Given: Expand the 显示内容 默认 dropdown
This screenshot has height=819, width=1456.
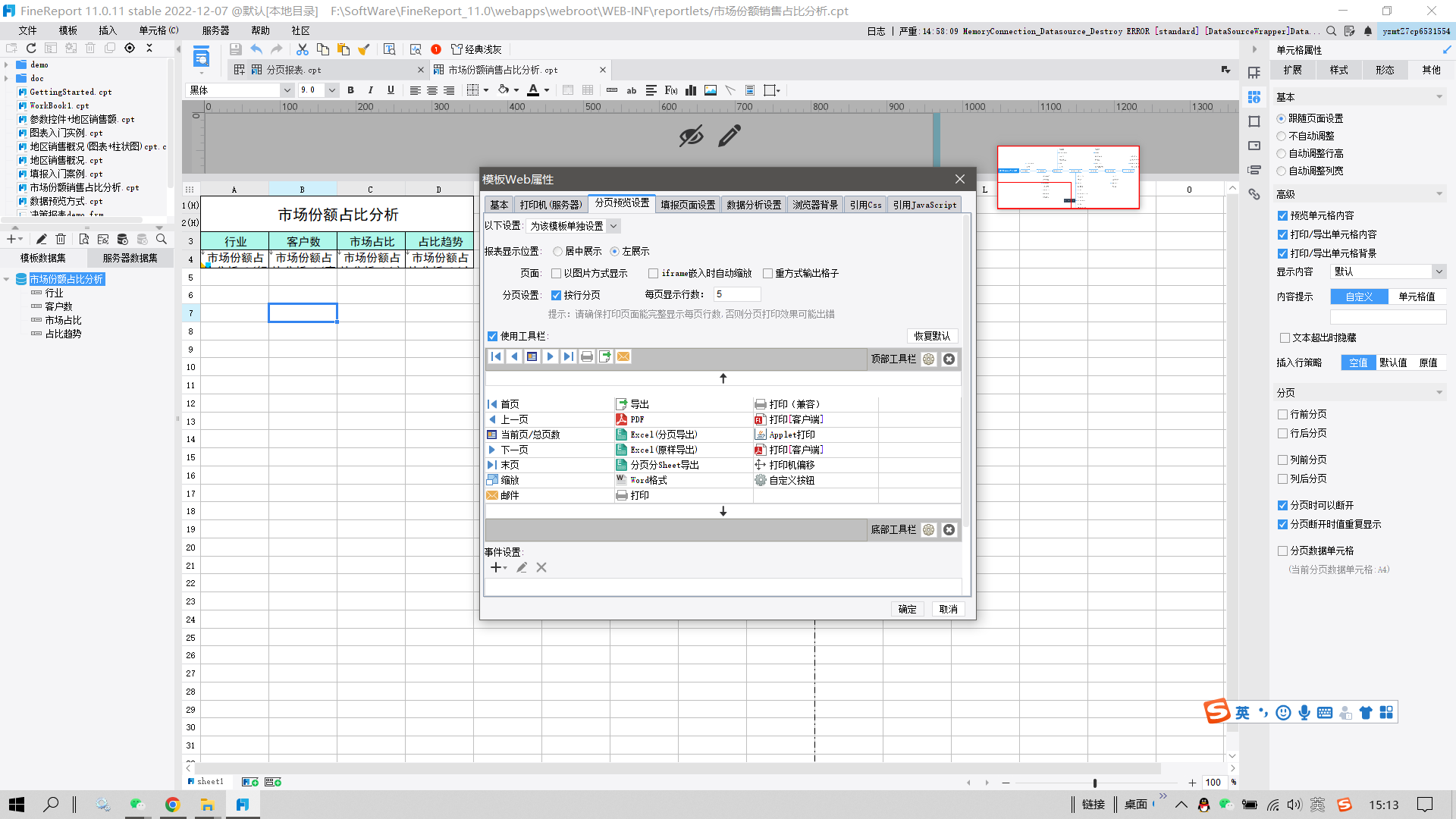Looking at the screenshot, I should tap(1439, 271).
